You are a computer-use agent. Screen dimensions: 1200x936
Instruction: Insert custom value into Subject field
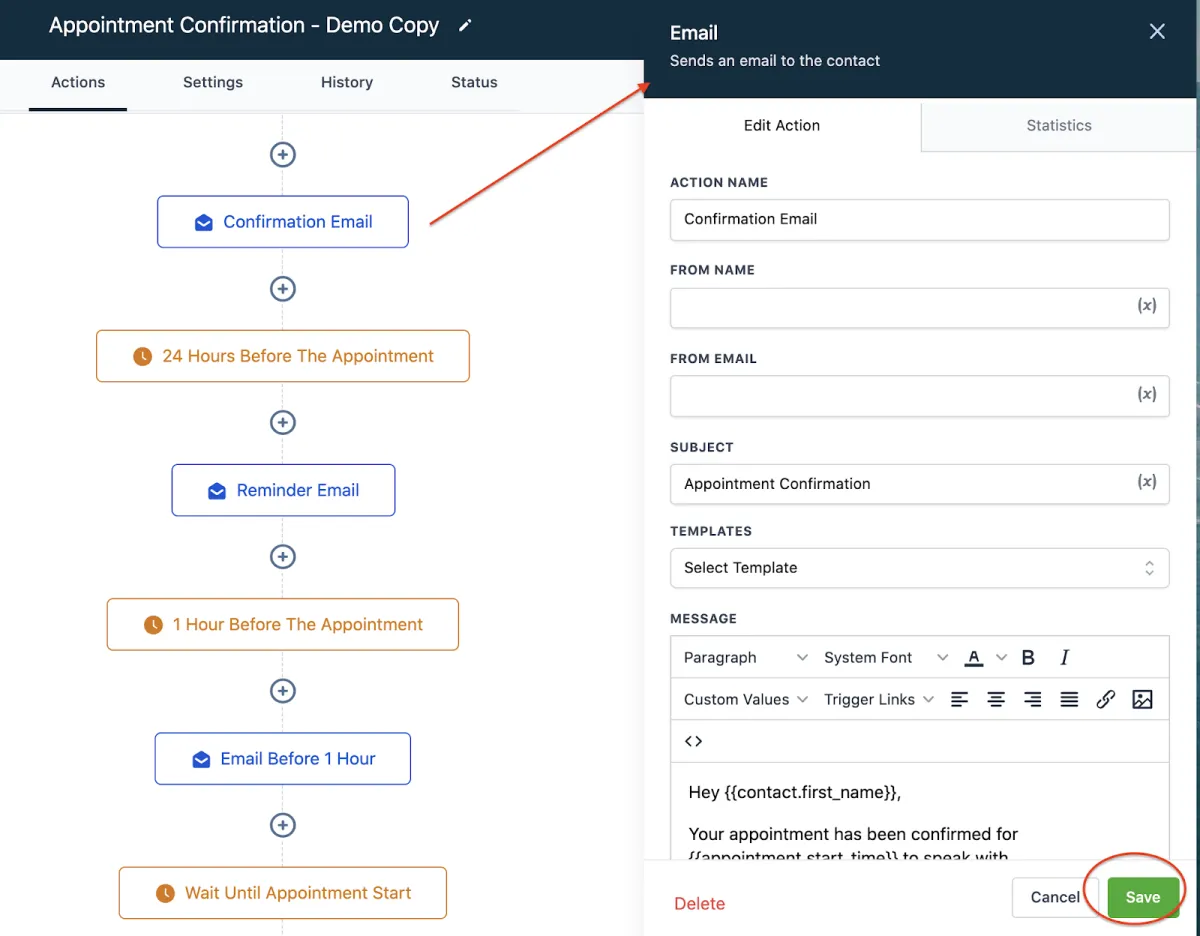1147,483
